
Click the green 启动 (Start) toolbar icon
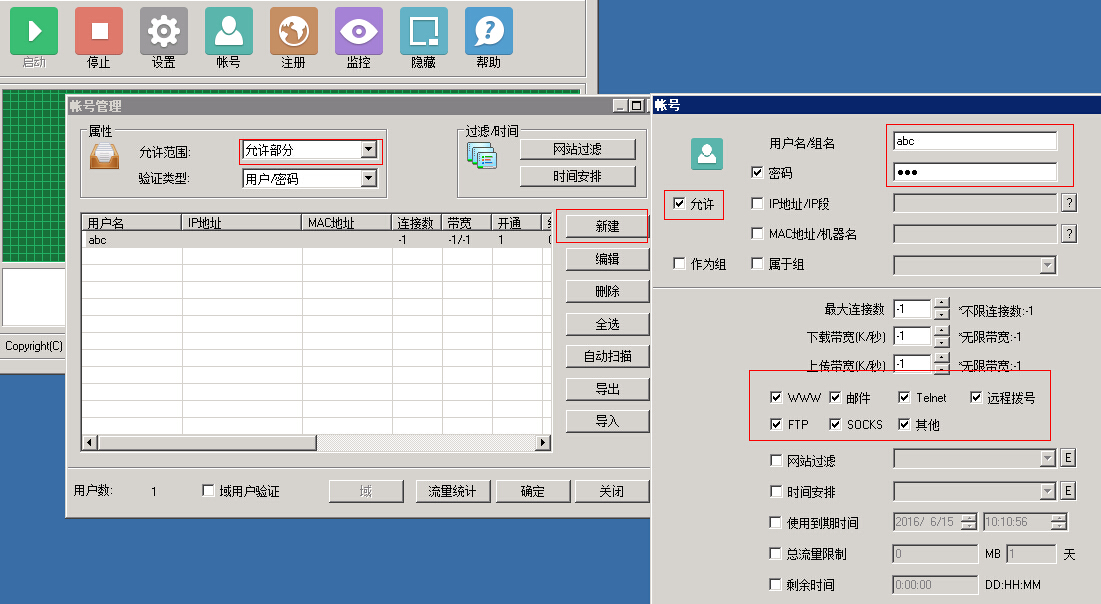(34, 31)
